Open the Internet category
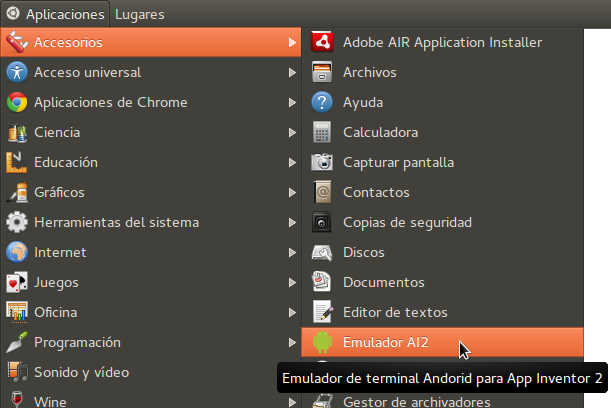 coord(151,252)
